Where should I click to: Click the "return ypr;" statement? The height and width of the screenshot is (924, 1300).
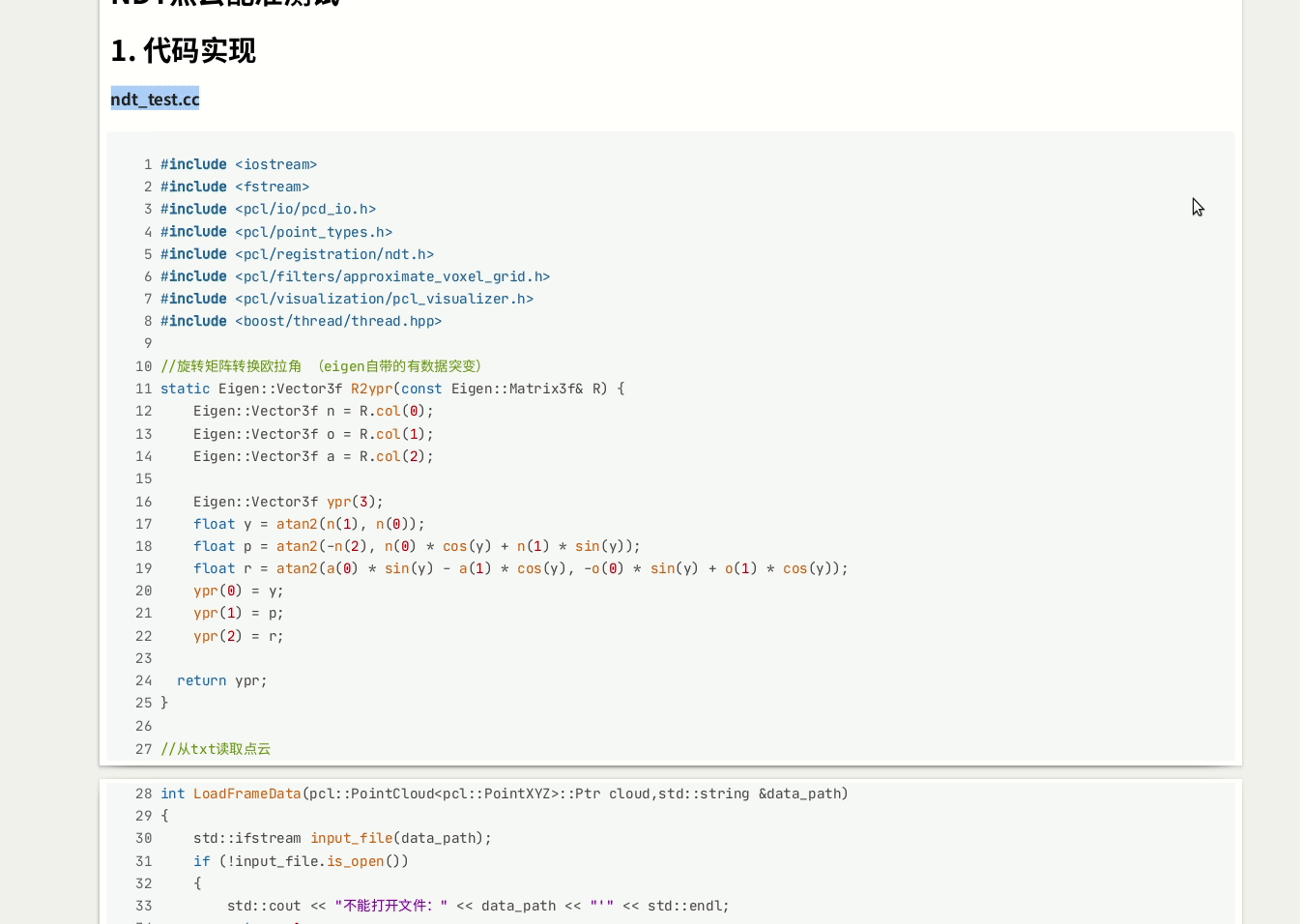pyautogui.click(x=221, y=680)
